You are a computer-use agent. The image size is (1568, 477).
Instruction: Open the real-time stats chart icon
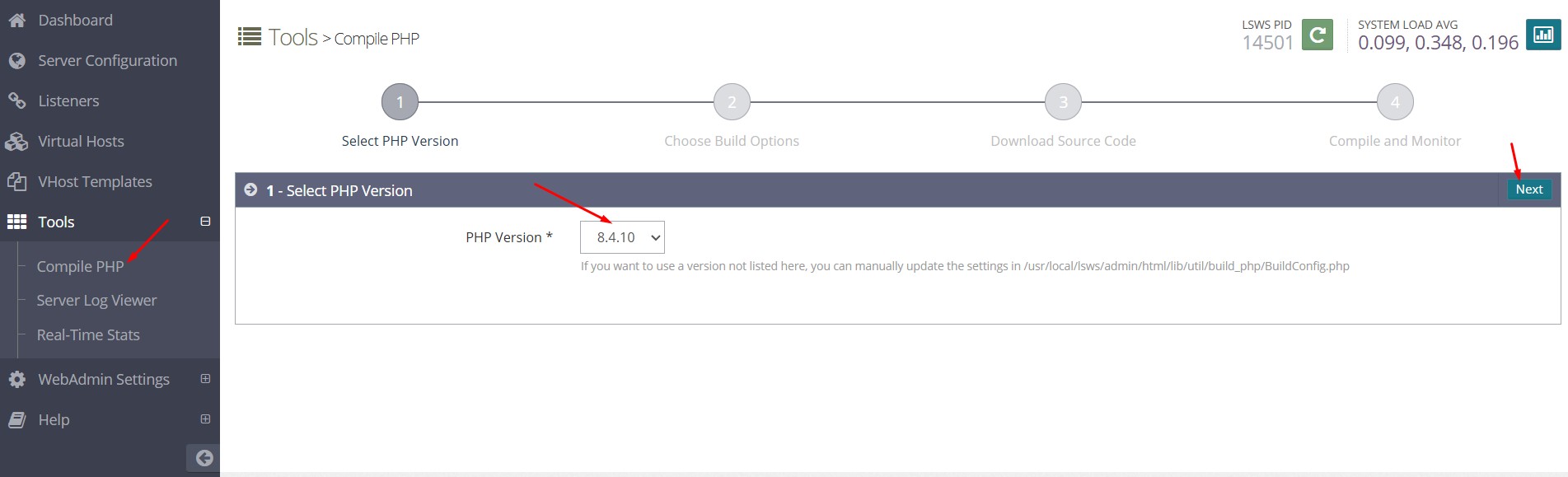(1543, 35)
